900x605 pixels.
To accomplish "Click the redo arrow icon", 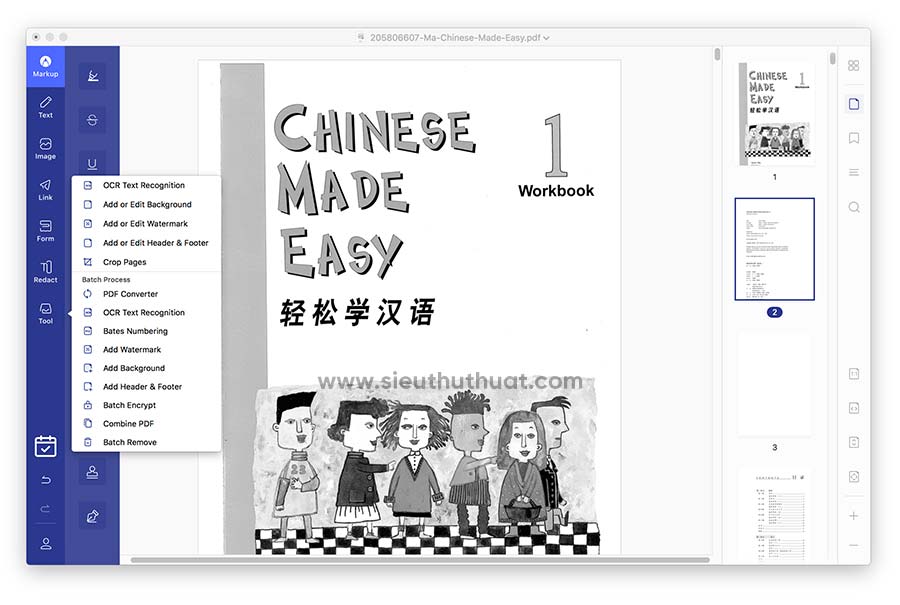I will 45,509.
